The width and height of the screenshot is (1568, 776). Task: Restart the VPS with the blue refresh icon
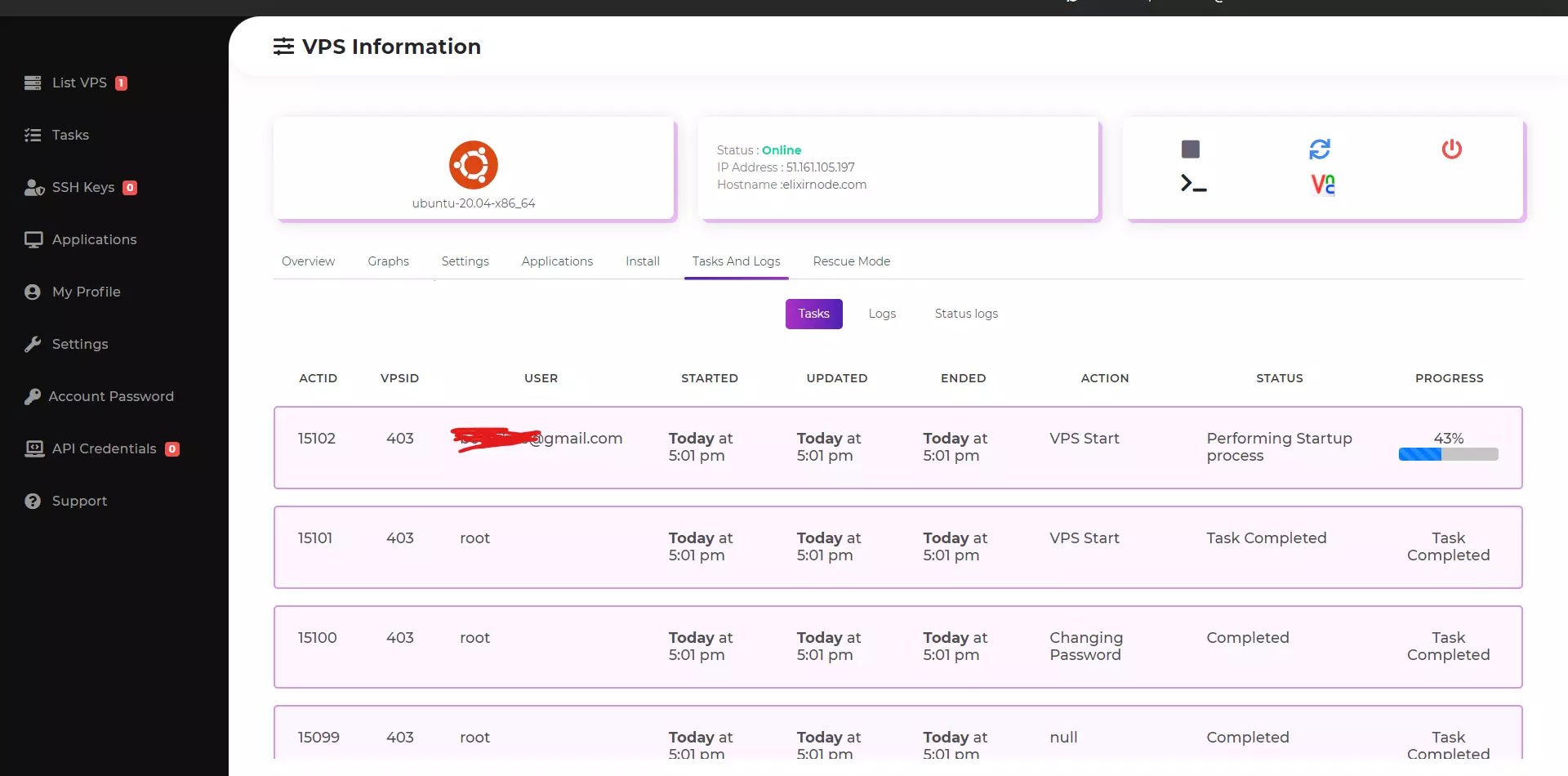tap(1321, 149)
